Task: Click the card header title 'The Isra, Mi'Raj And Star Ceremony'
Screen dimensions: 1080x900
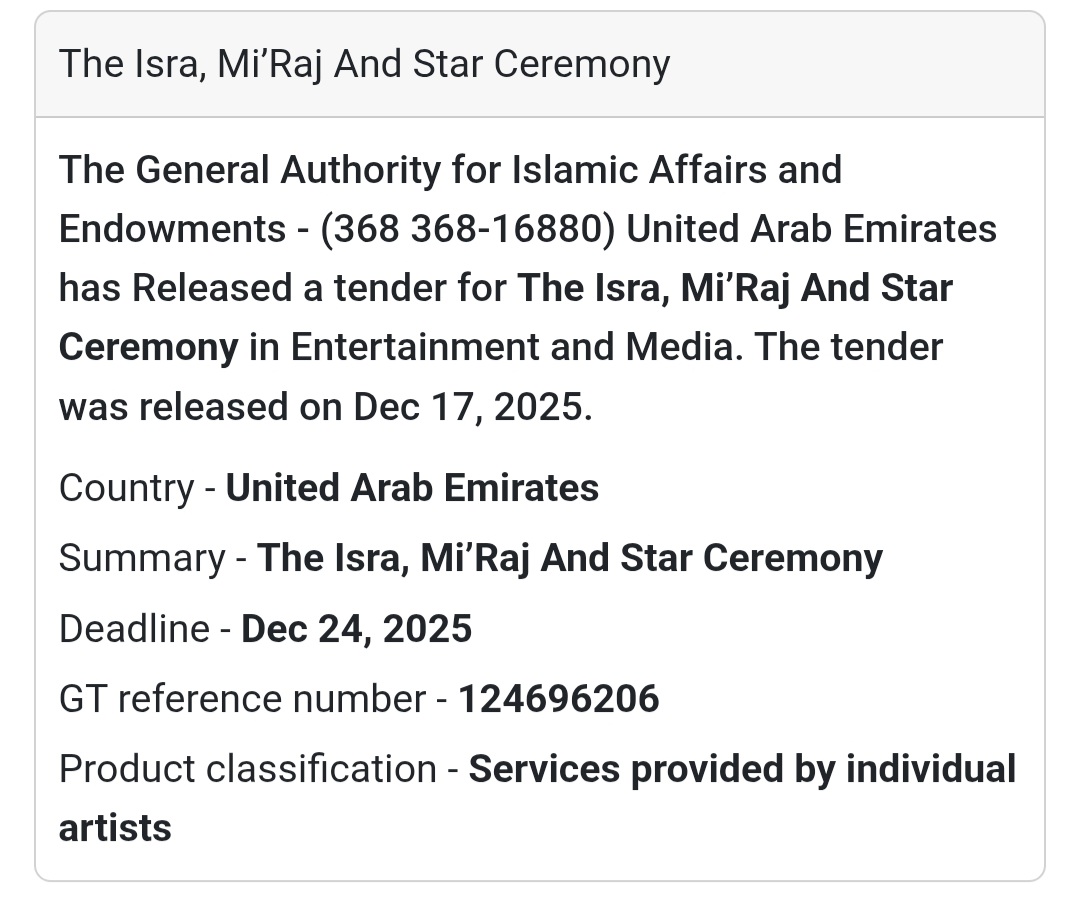Action: click(364, 65)
